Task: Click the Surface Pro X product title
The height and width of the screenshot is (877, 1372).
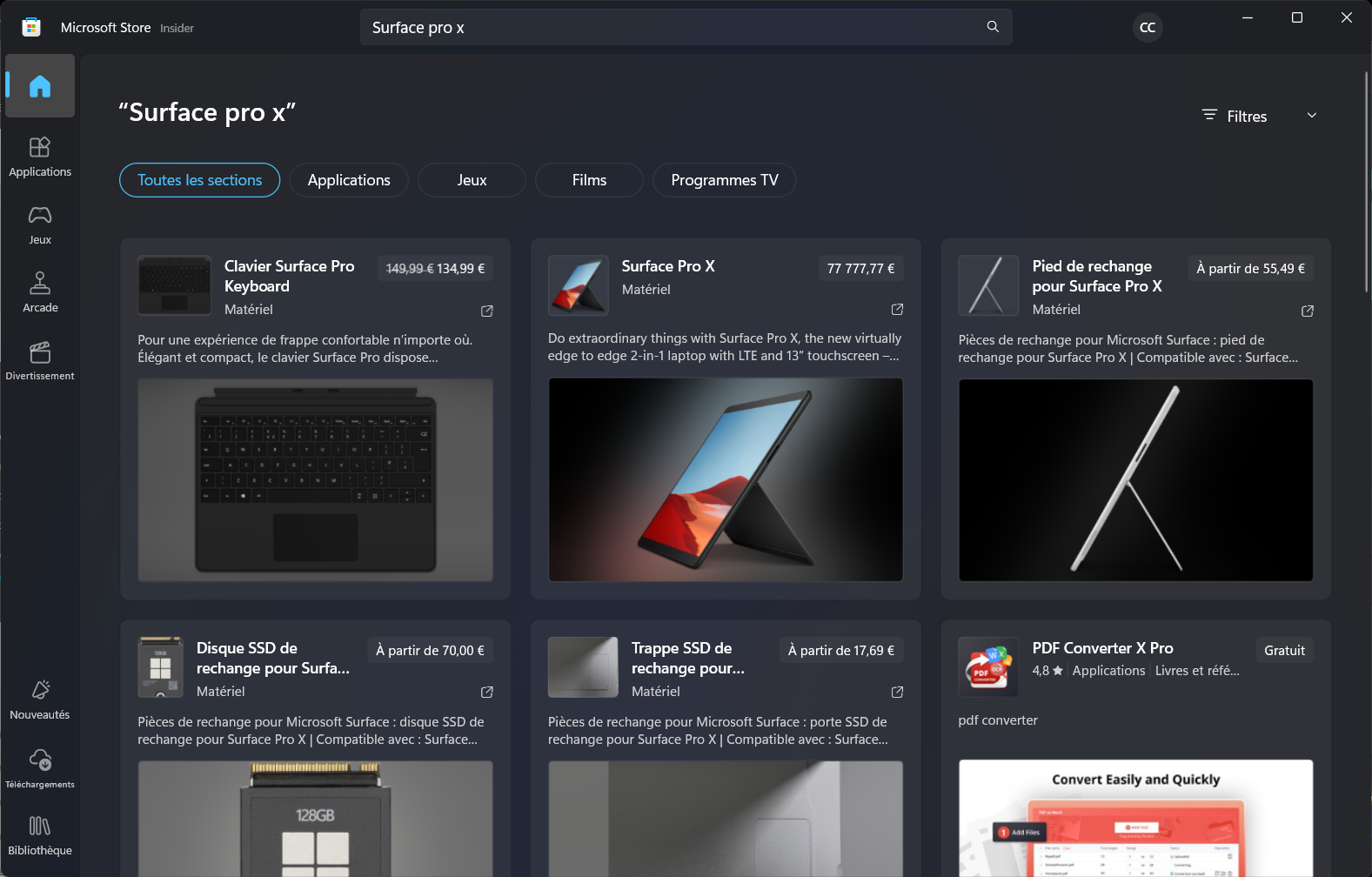Action: (x=668, y=266)
